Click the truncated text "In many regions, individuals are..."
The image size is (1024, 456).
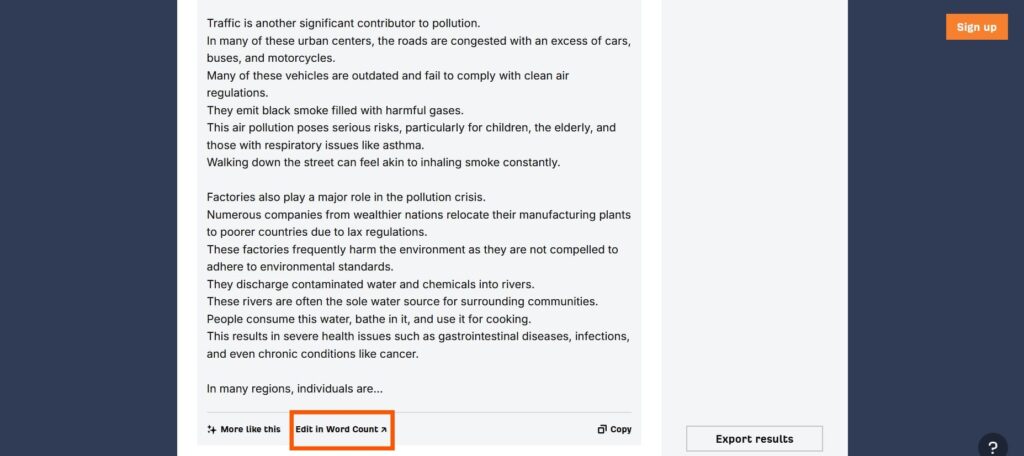click(x=295, y=388)
